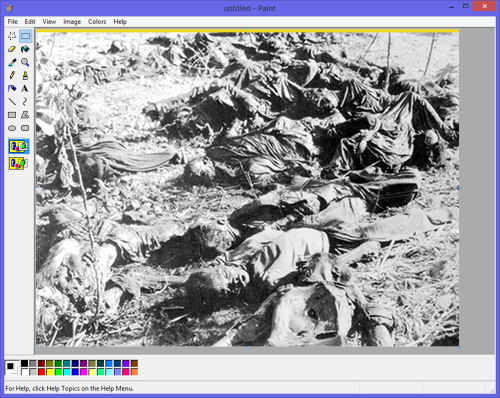This screenshot has width=500, height=398.
Task: Pick the pure blue swatch
Action: (75, 372)
